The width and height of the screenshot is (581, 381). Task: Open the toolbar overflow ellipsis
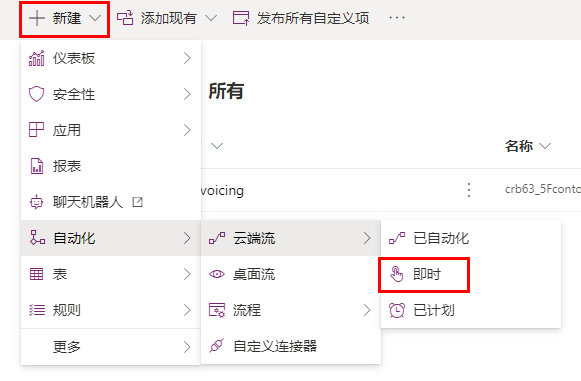[397, 18]
